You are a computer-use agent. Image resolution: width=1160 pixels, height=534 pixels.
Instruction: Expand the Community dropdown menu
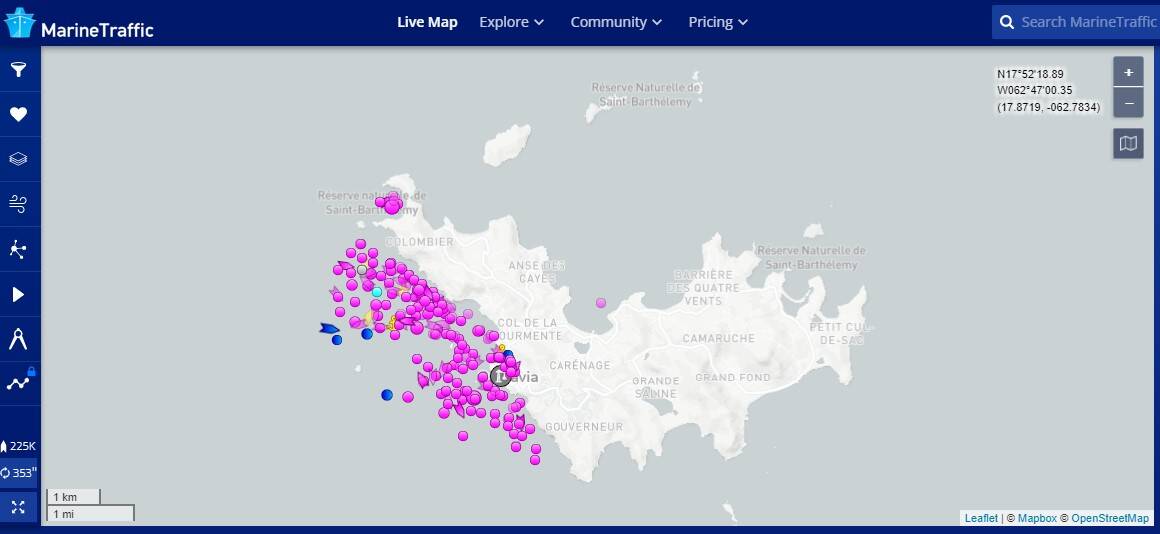tap(616, 22)
